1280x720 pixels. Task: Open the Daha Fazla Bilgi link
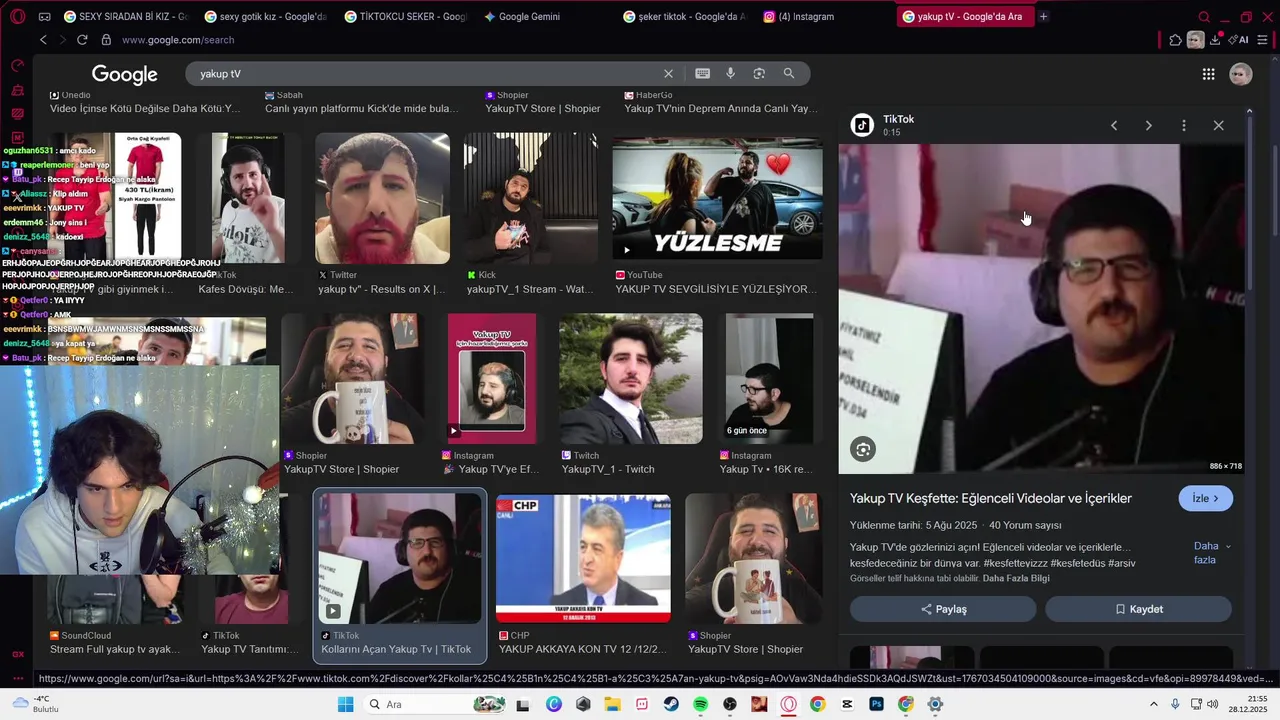pyautogui.click(x=1016, y=578)
